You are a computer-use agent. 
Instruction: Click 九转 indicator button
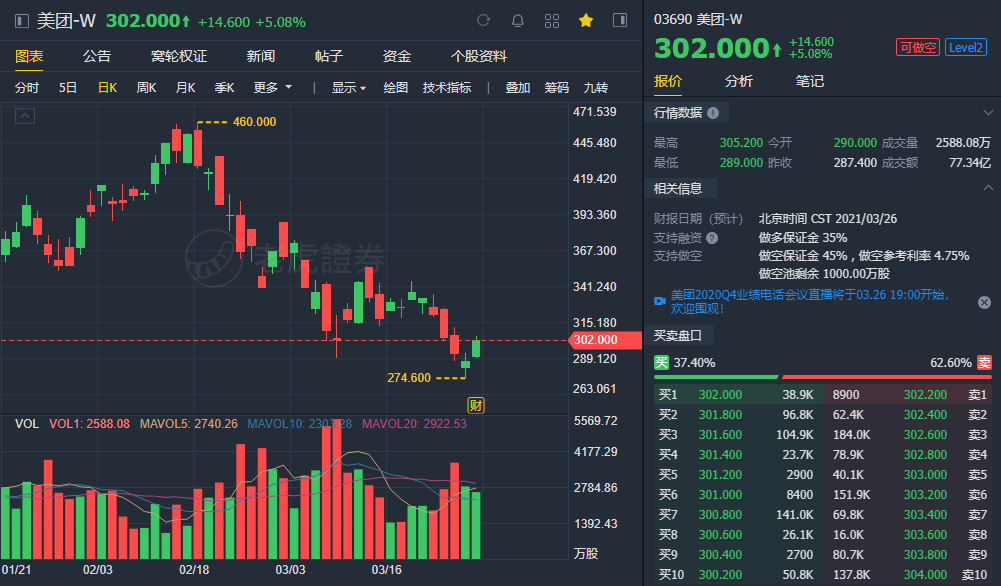[596, 87]
